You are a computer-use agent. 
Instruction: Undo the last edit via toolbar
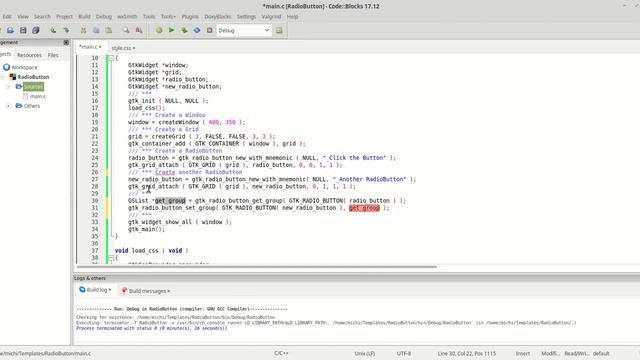tap(53, 31)
